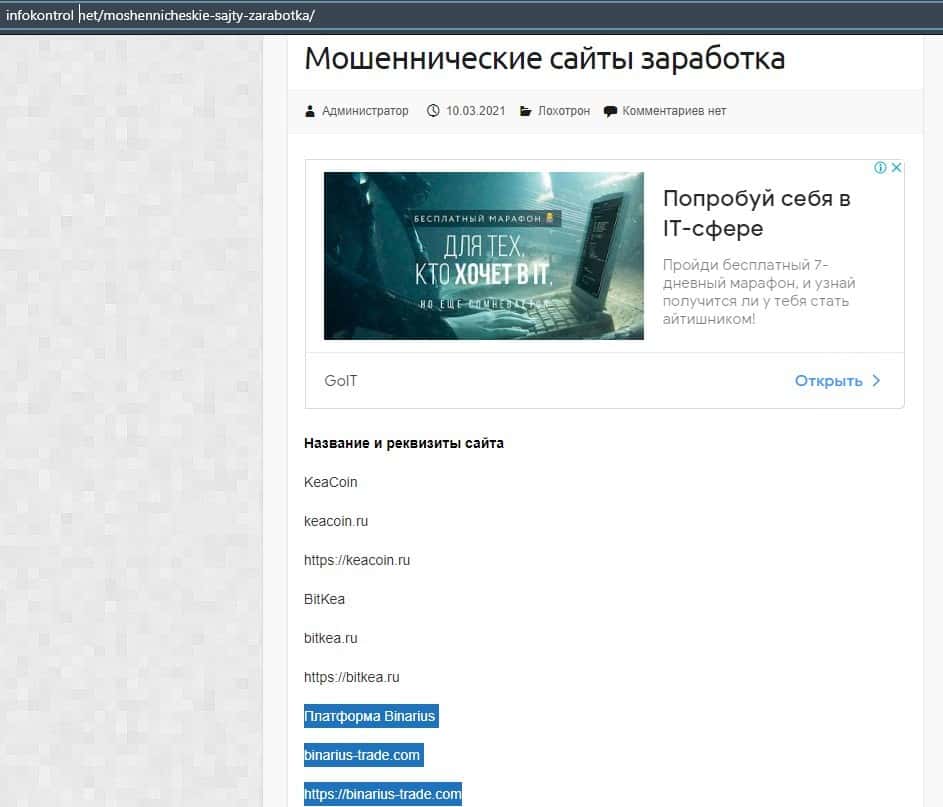The width and height of the screenshot is (943, 807).
Task: Click the comment bubble icon
Action: [610, 111]
